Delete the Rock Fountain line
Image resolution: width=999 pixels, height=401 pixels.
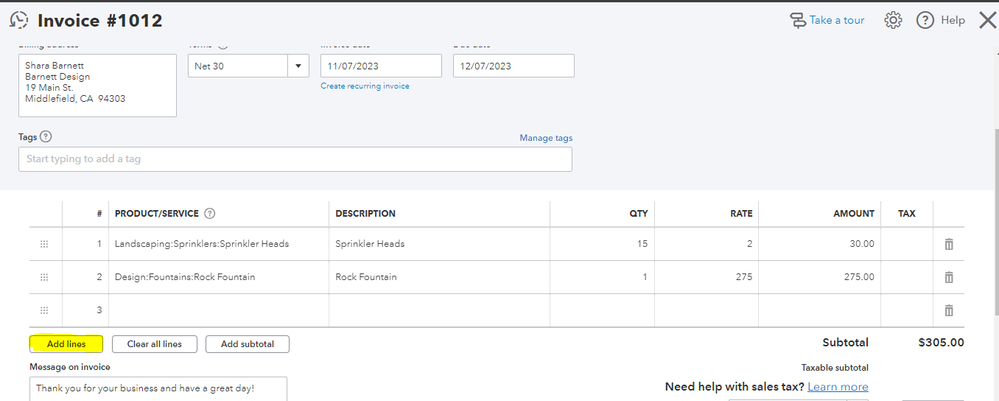click(949, 277)
